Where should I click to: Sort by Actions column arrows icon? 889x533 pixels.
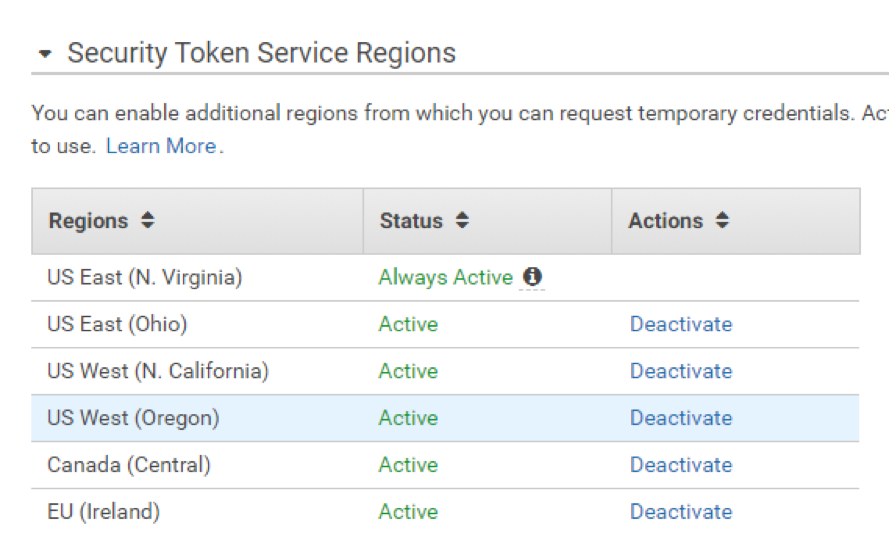[x=722, y=220]
